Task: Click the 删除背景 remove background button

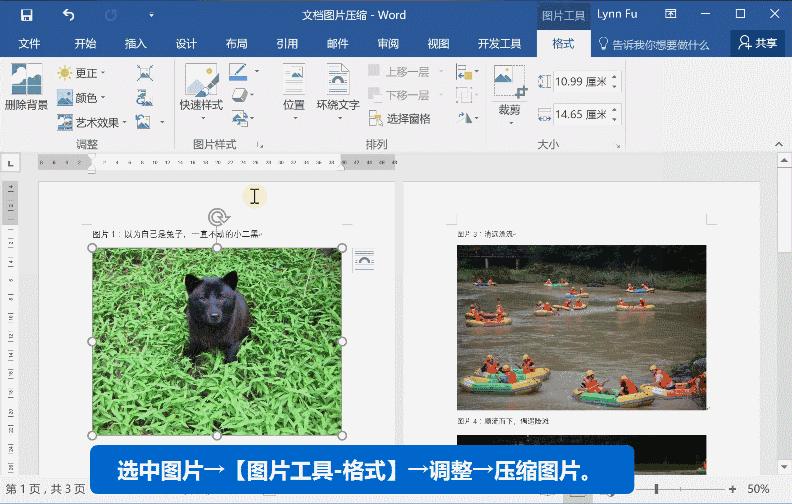Action: click(26, 86)
